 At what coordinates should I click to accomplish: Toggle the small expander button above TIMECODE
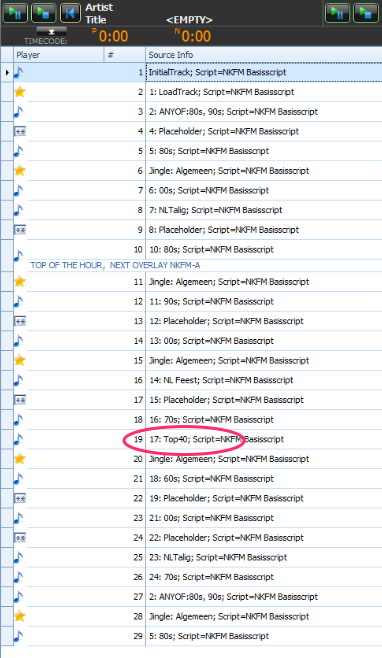pyautogui.click(x=51, y=31)
